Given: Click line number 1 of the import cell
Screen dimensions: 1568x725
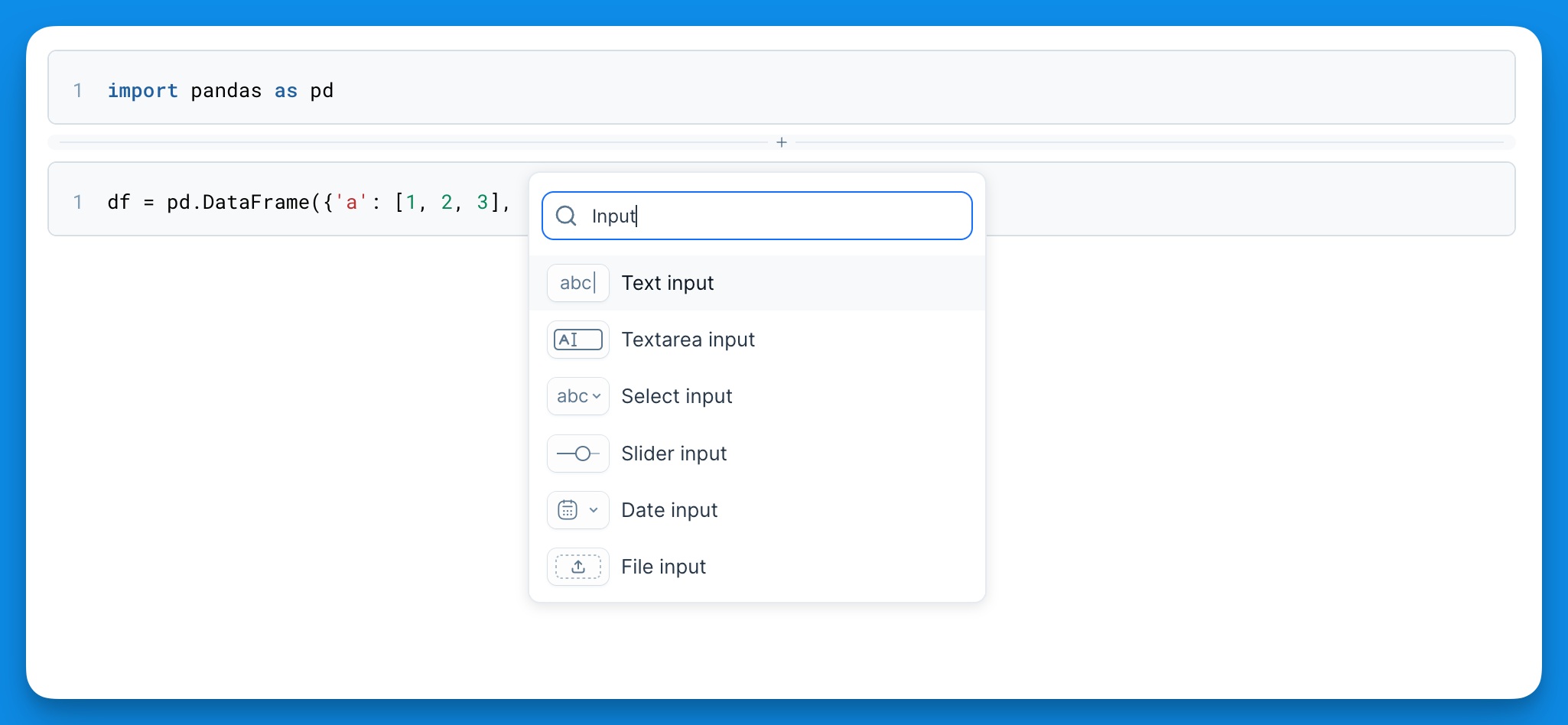Looking at the screenshot, I should [78, 90].
